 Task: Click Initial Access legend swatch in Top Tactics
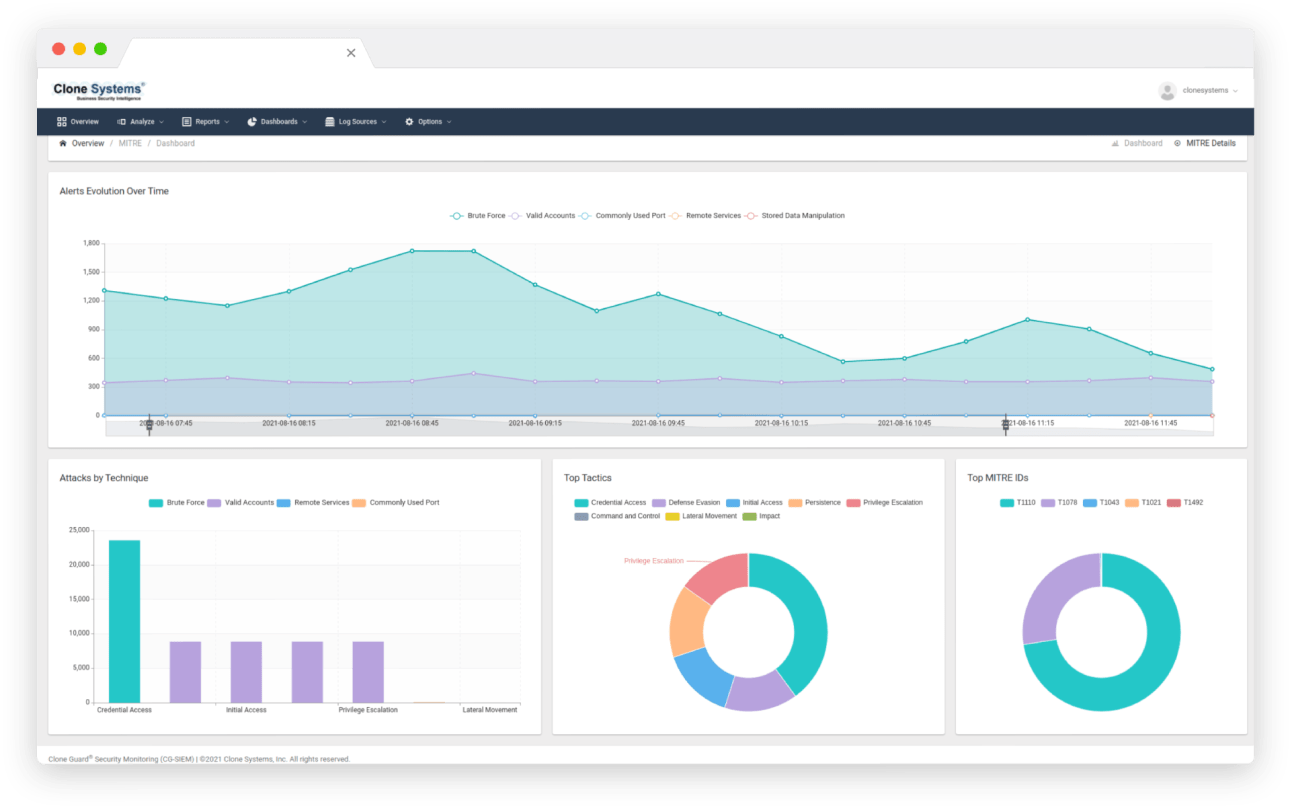pos(733,503)
